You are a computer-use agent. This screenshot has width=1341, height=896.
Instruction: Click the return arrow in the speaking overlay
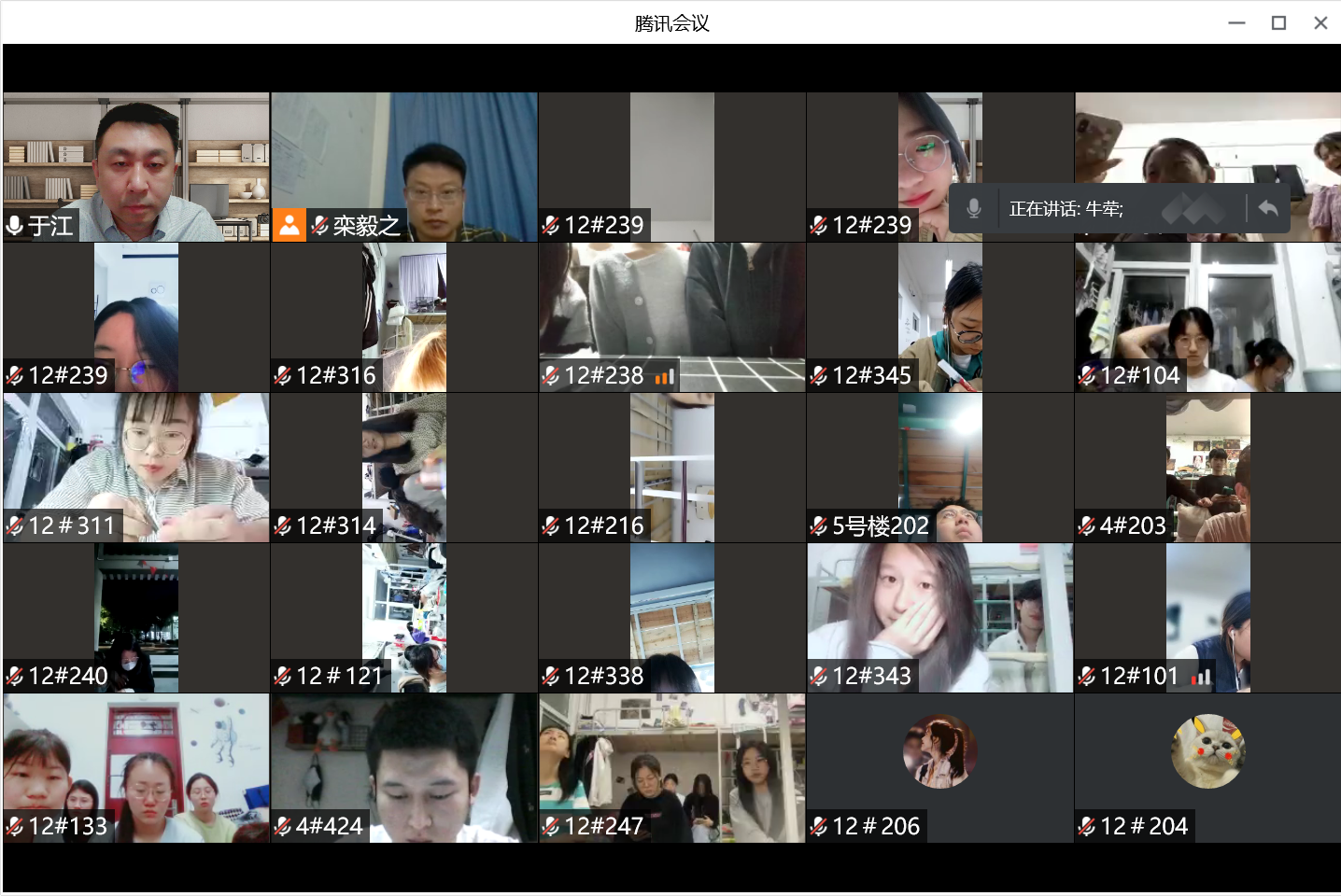(x=1267, y=208)
